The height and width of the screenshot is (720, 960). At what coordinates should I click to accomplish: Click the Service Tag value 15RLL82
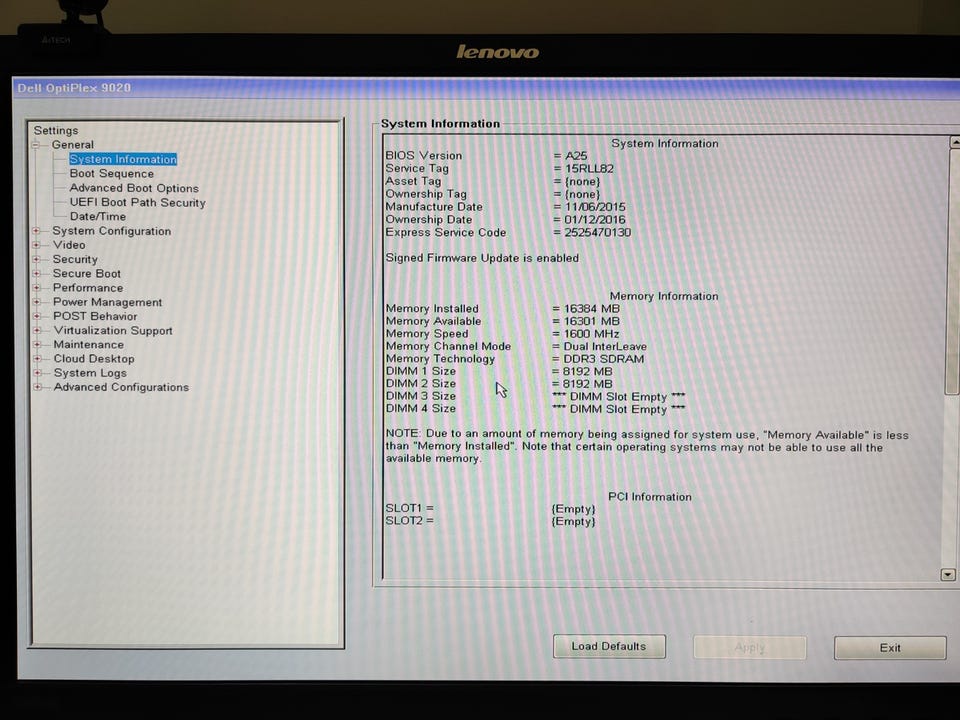(589, 168)
